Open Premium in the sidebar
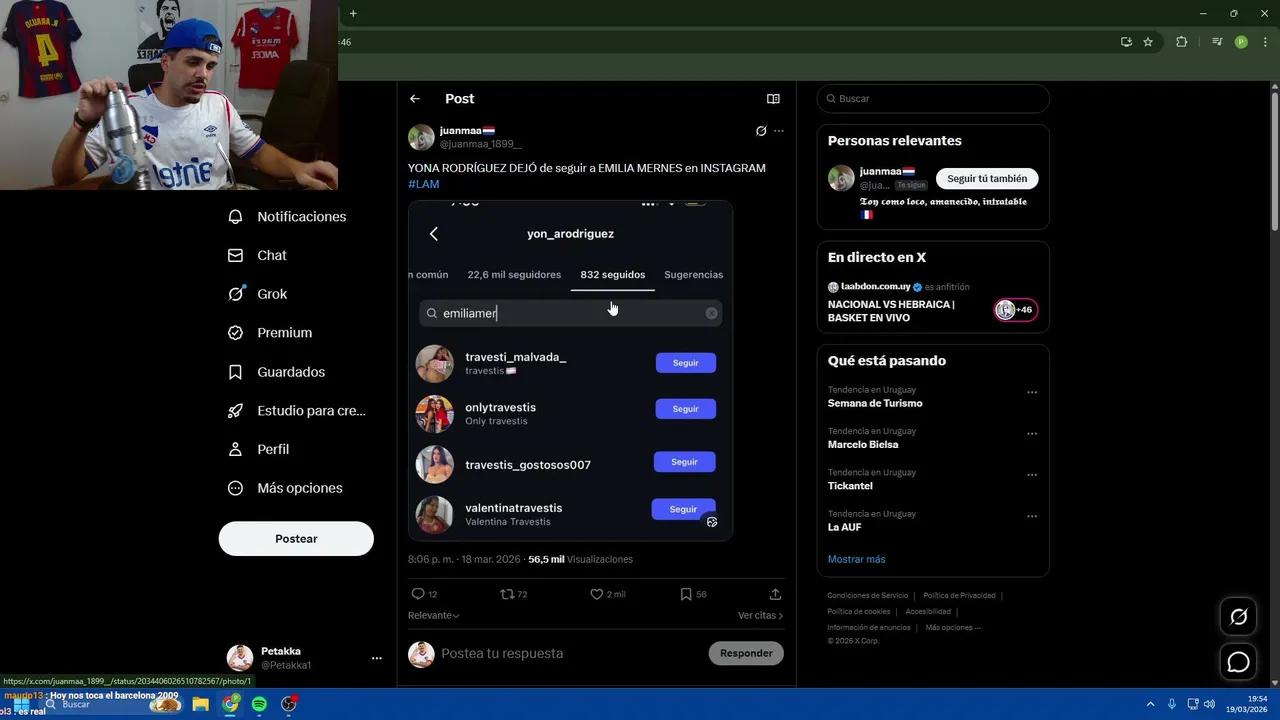This screenshot has width=1280, height=720. 270,333
